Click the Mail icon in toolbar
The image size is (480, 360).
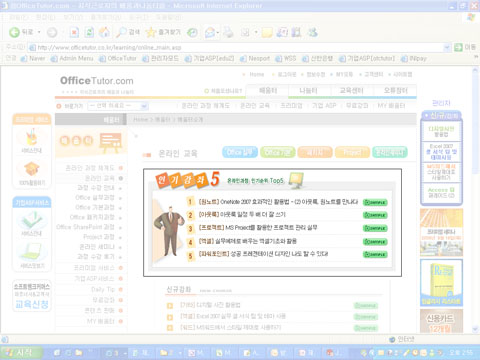(x=210, y=32)
